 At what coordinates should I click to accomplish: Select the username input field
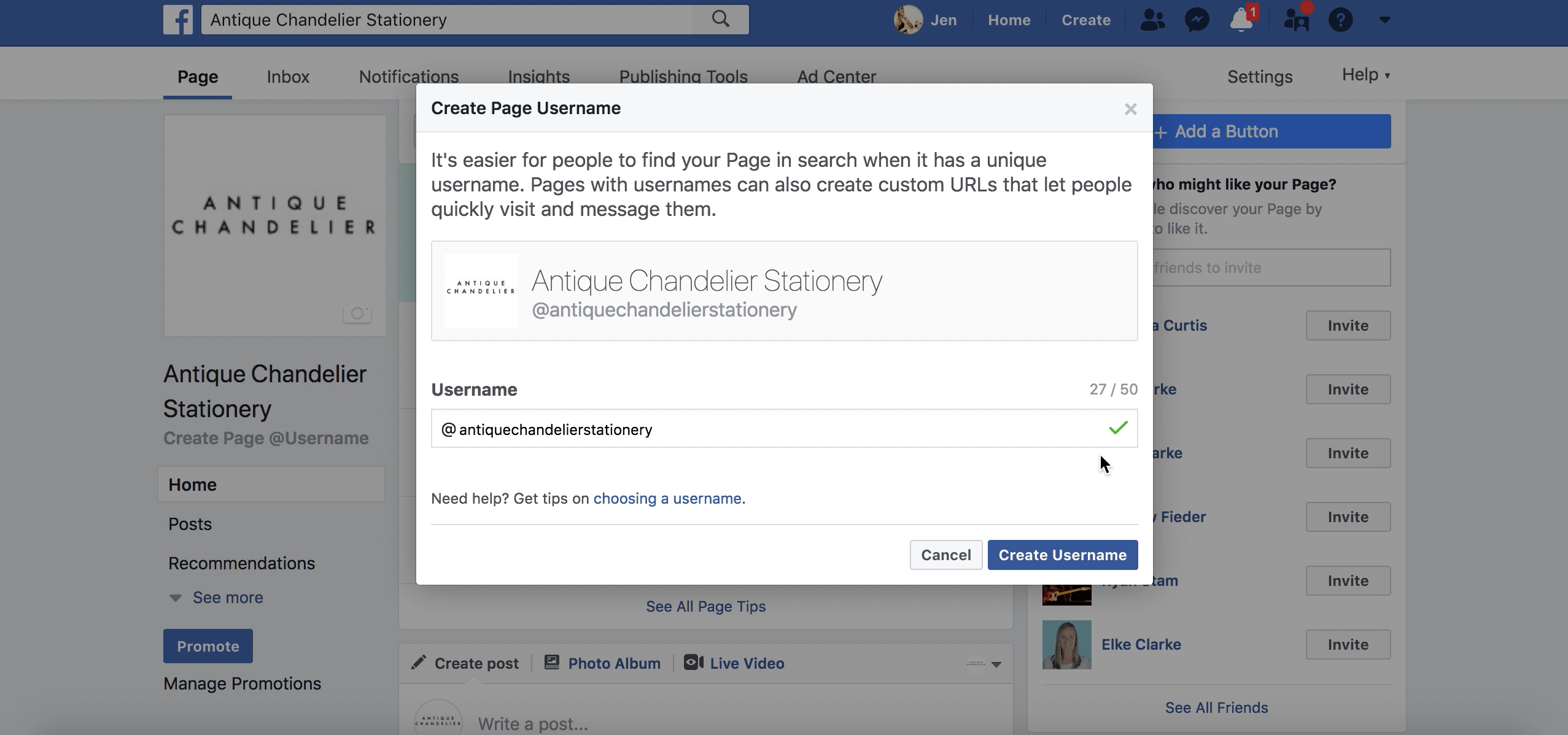click(x=784, y=428)
